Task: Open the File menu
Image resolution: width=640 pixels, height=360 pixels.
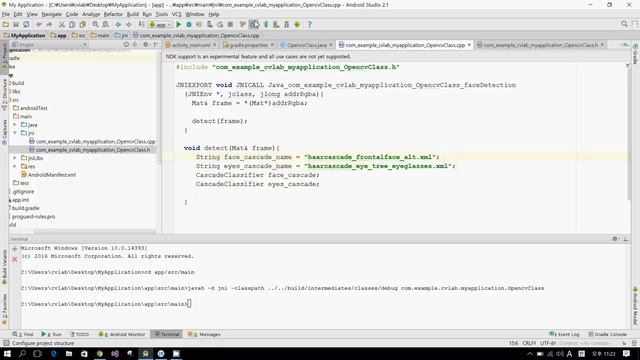Action: pos(6,14)
